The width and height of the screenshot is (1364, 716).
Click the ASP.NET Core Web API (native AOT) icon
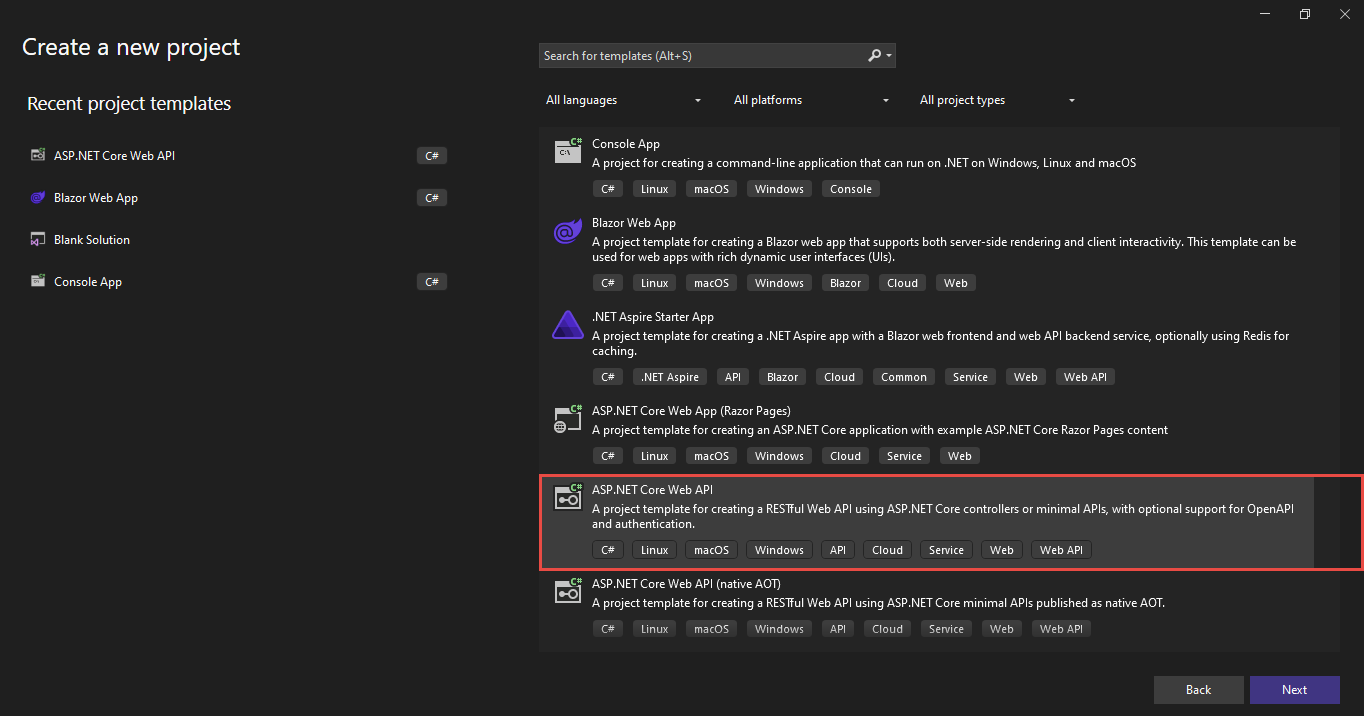pos(567,591)
